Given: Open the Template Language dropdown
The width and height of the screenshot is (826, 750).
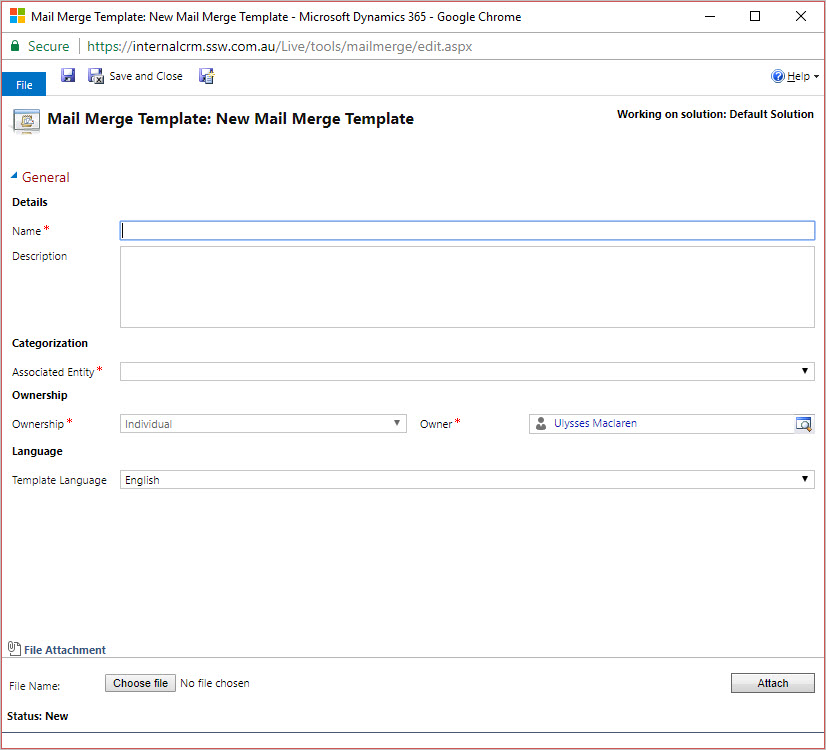Looking at the screenshot, I should point(467,480).
